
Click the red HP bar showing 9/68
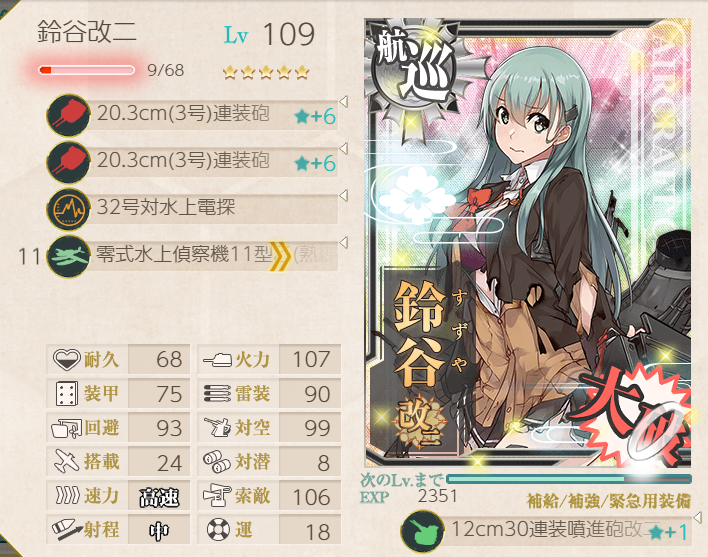coord(87,70)
